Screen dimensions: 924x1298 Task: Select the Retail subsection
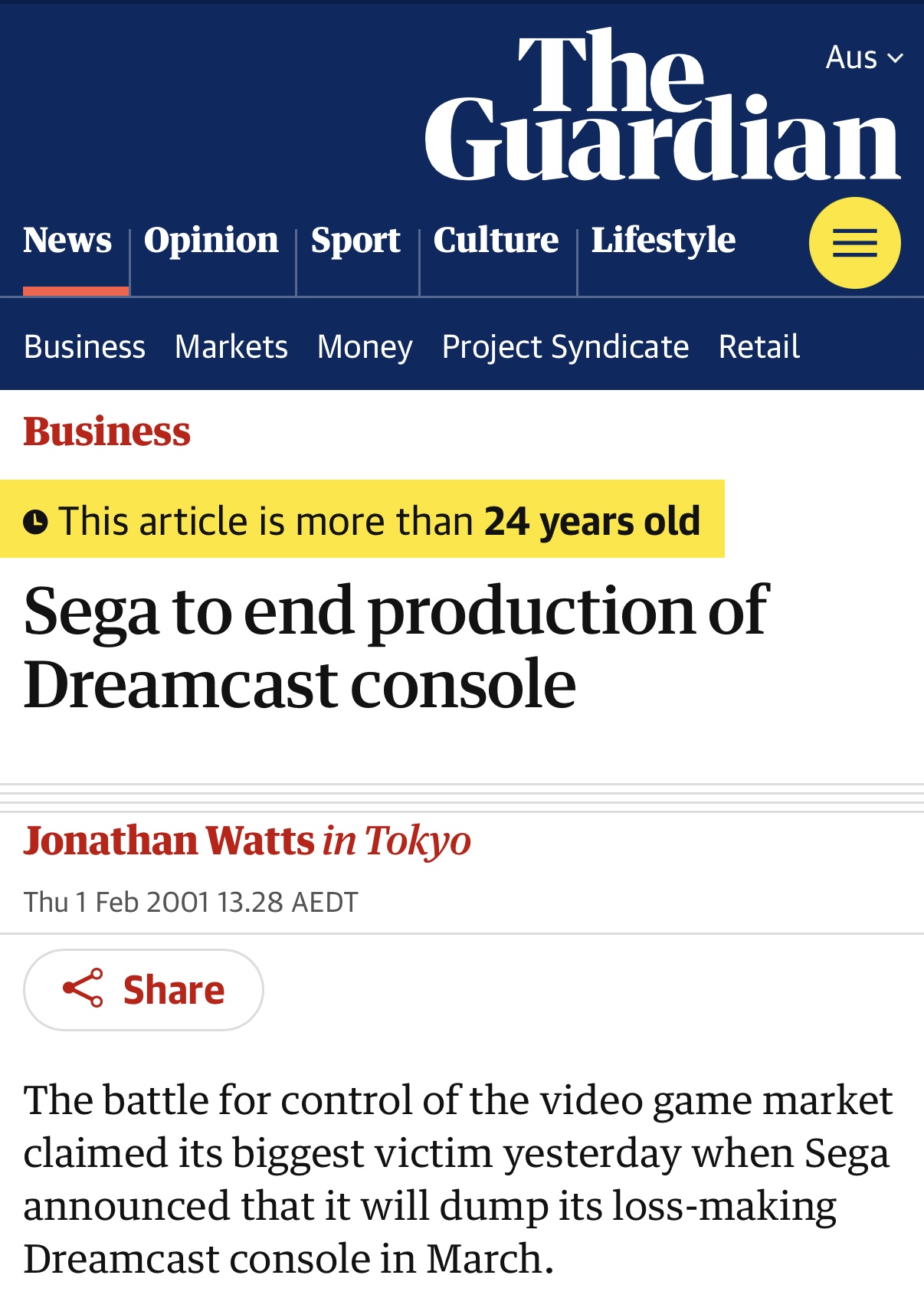(759, 346)
